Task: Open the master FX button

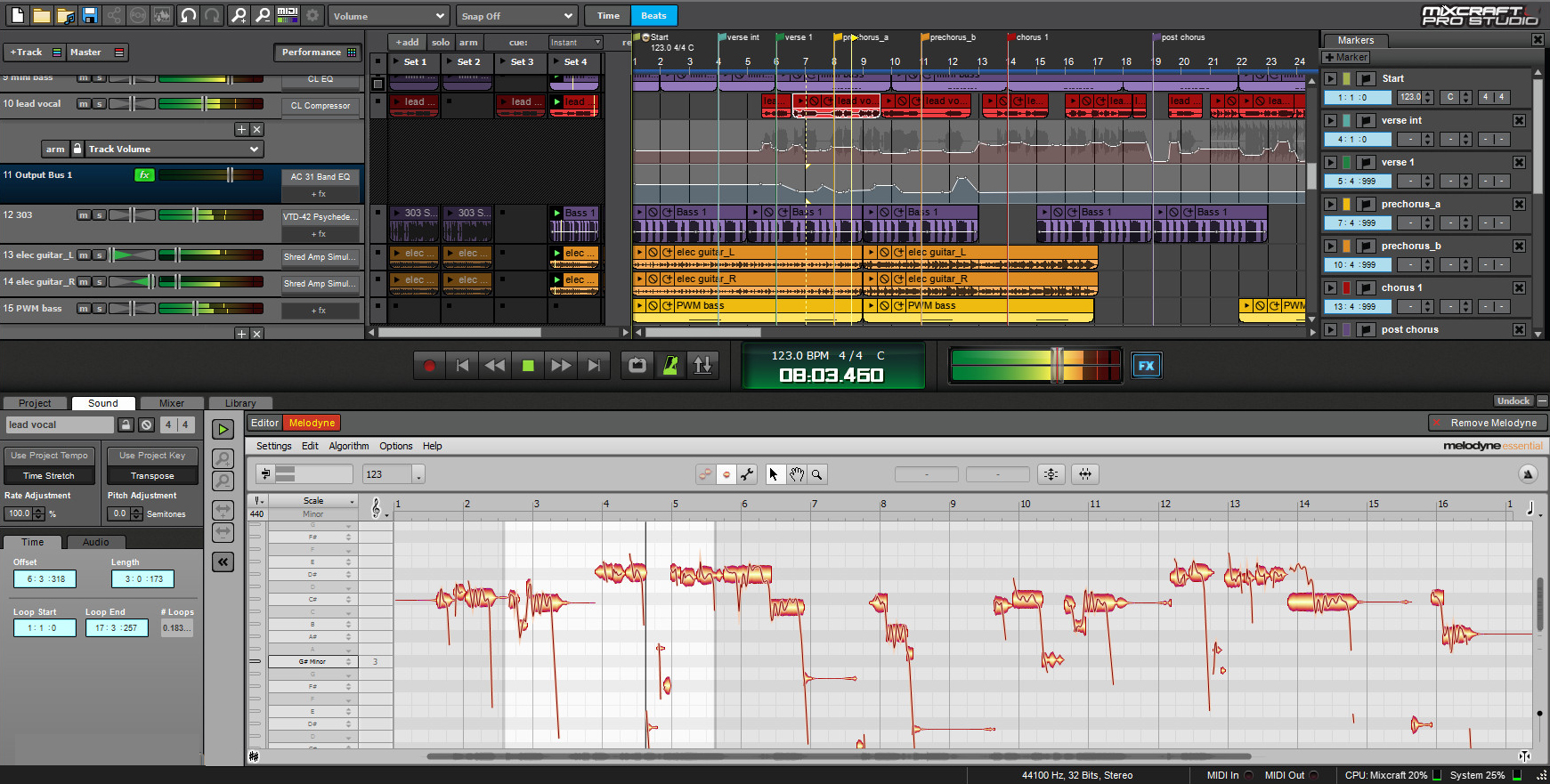Action: [1146, 366]
